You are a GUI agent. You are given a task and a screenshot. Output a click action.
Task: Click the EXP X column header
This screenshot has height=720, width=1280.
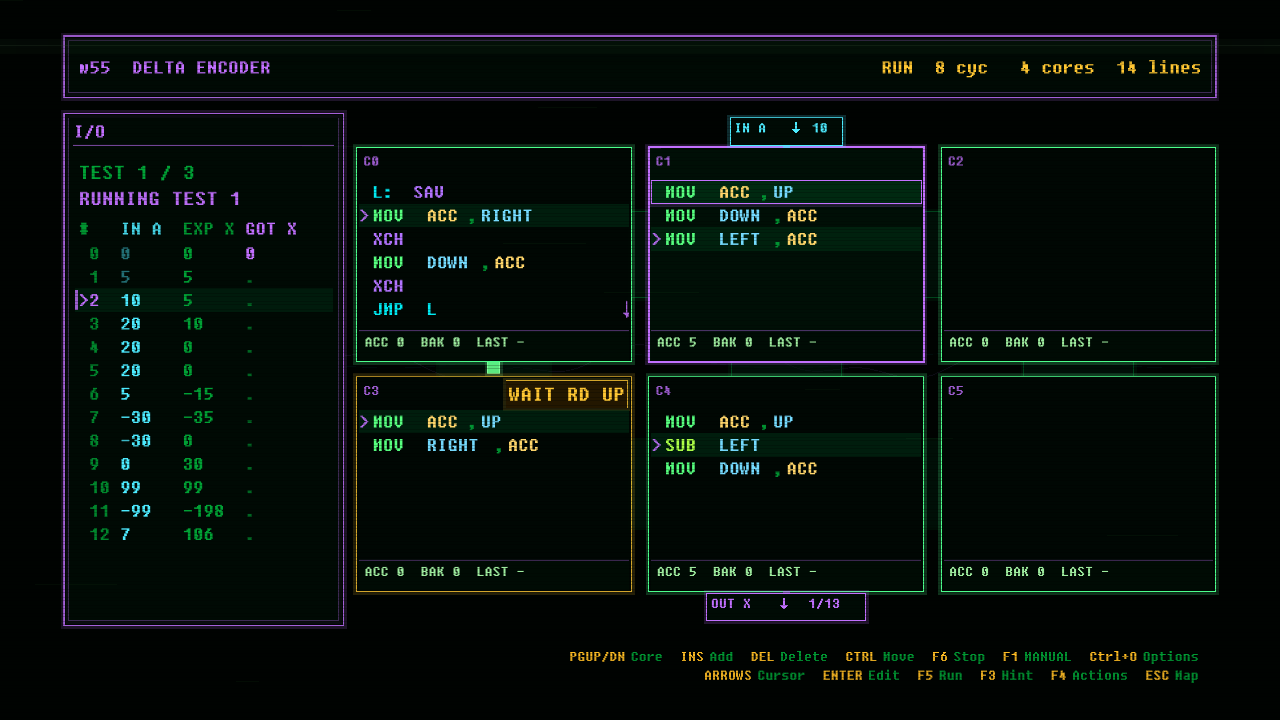209,229
